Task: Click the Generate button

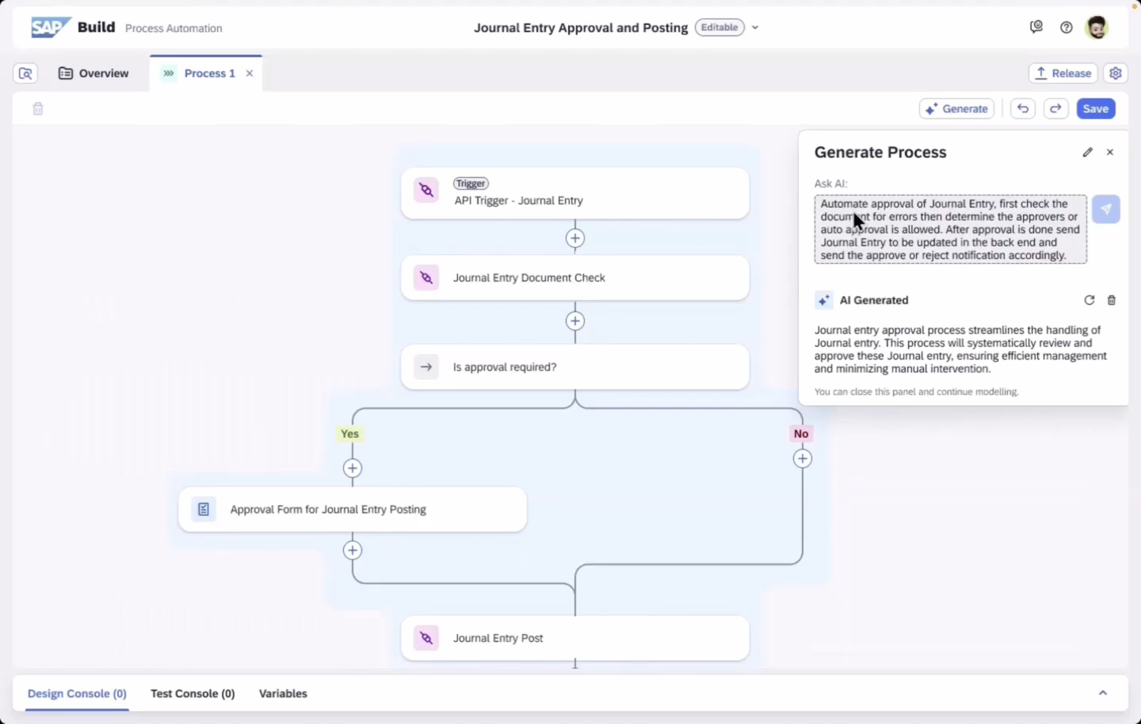Action: click(x=957, y=109)
